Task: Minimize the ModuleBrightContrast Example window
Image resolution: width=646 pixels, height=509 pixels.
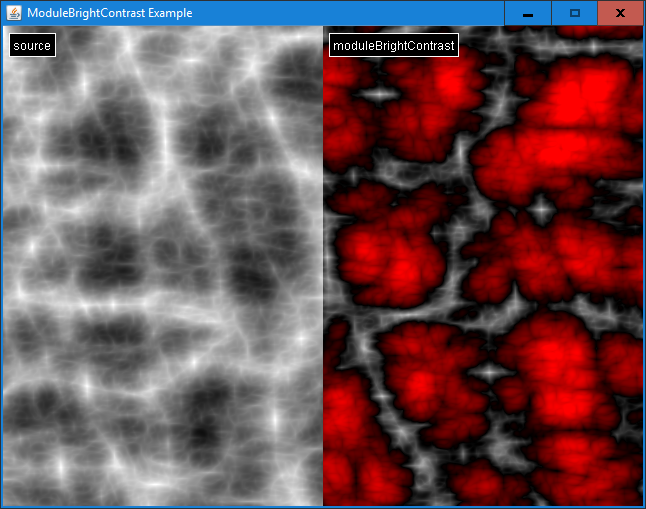Action: coord(527,13)
